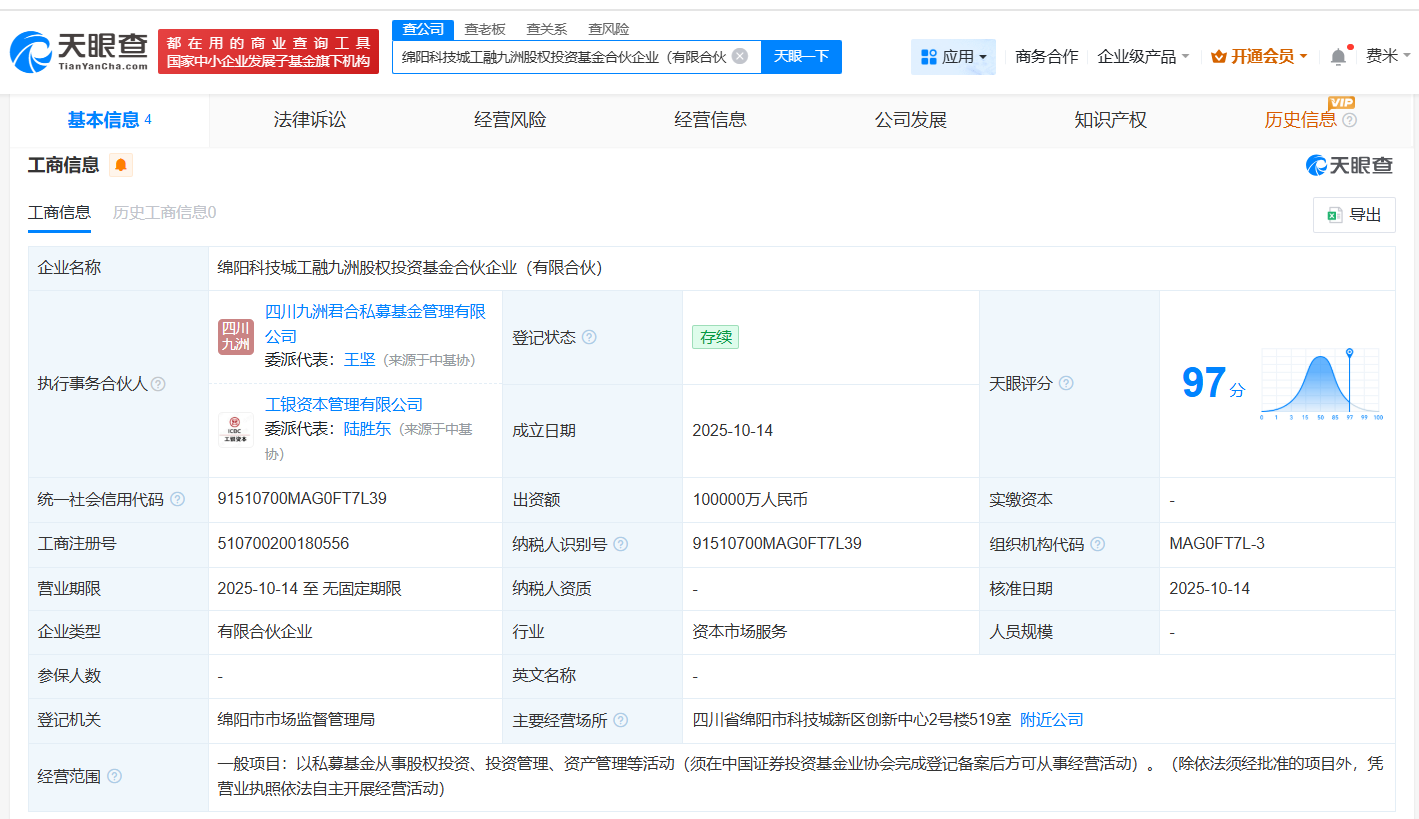1419x819 pixels.
Task: Open help tooltip beside 登记状态
Action: click(589, 337)
